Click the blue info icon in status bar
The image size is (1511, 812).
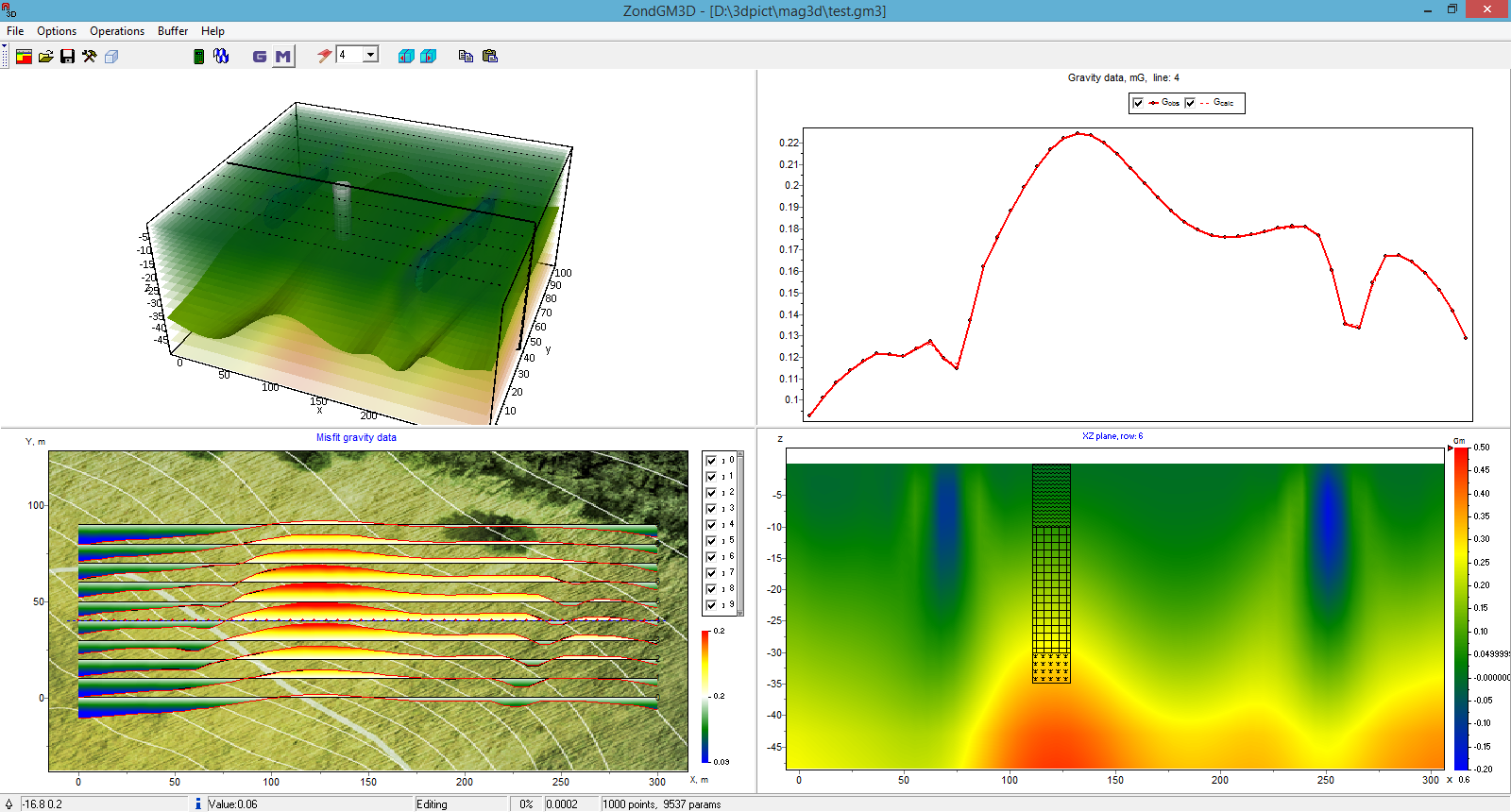(197, 804)
